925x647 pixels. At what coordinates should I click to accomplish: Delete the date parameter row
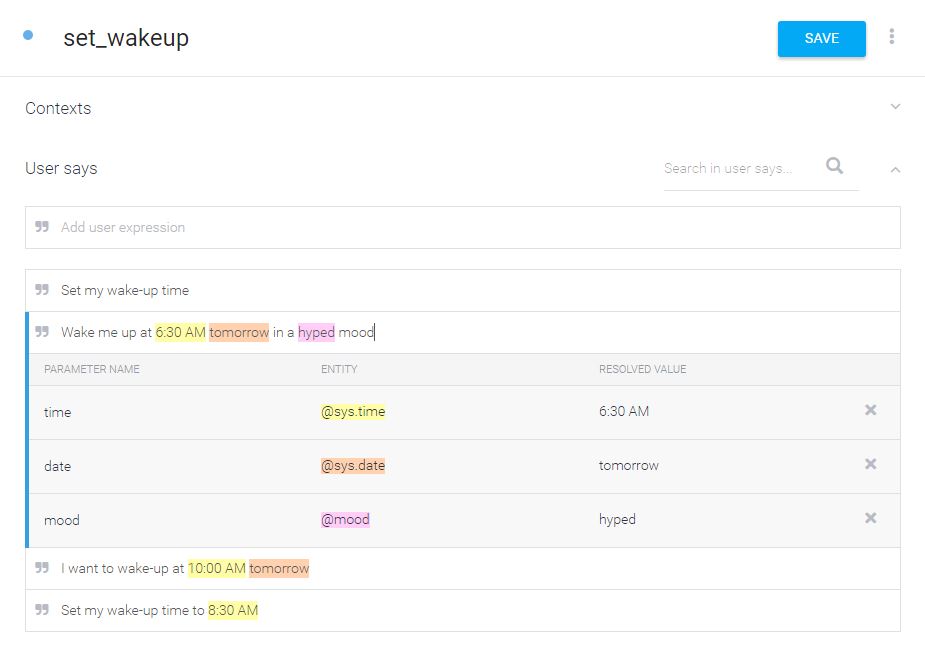[x=870, y=464]
